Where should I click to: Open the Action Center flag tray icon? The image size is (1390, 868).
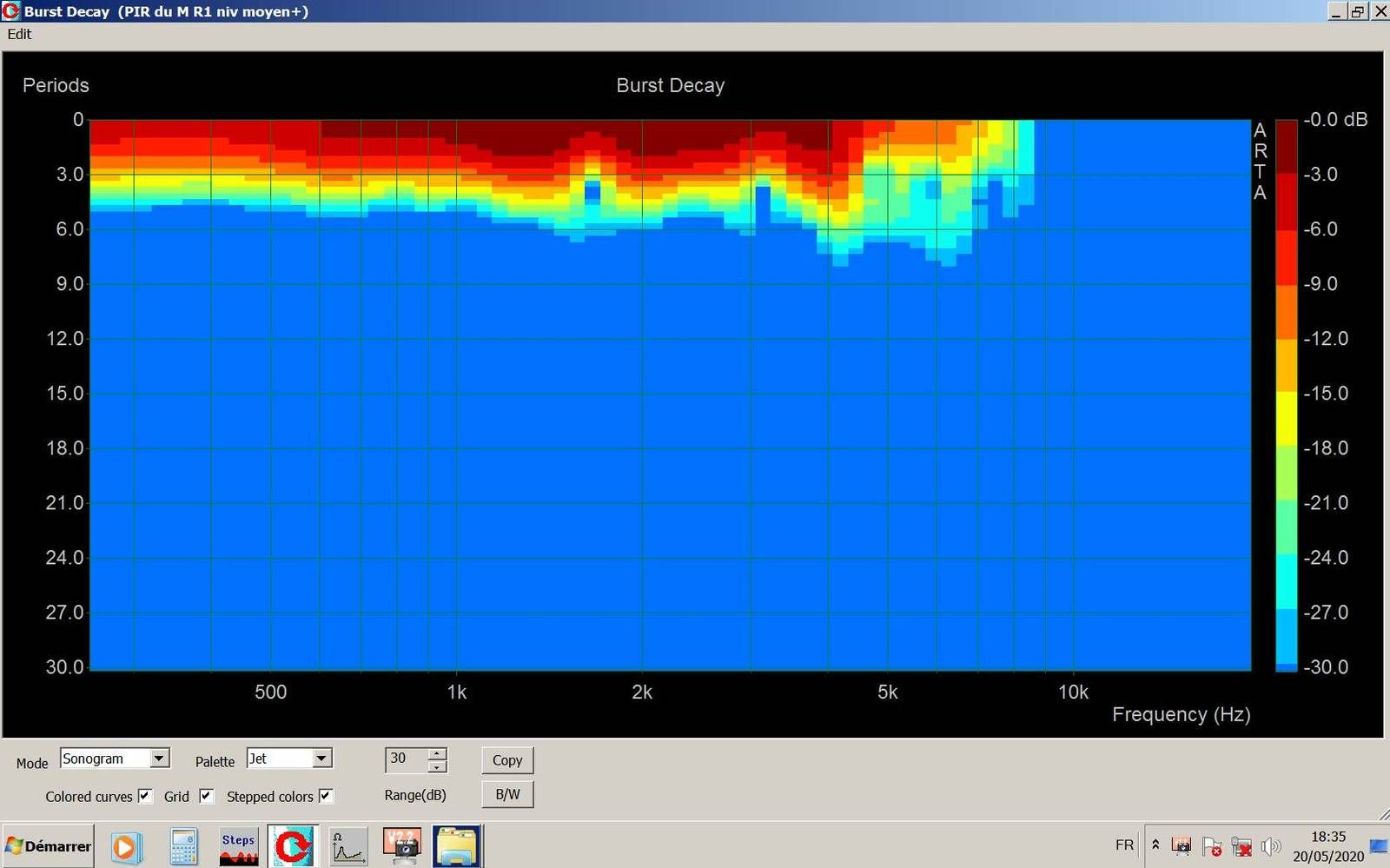coord(1212,846)
